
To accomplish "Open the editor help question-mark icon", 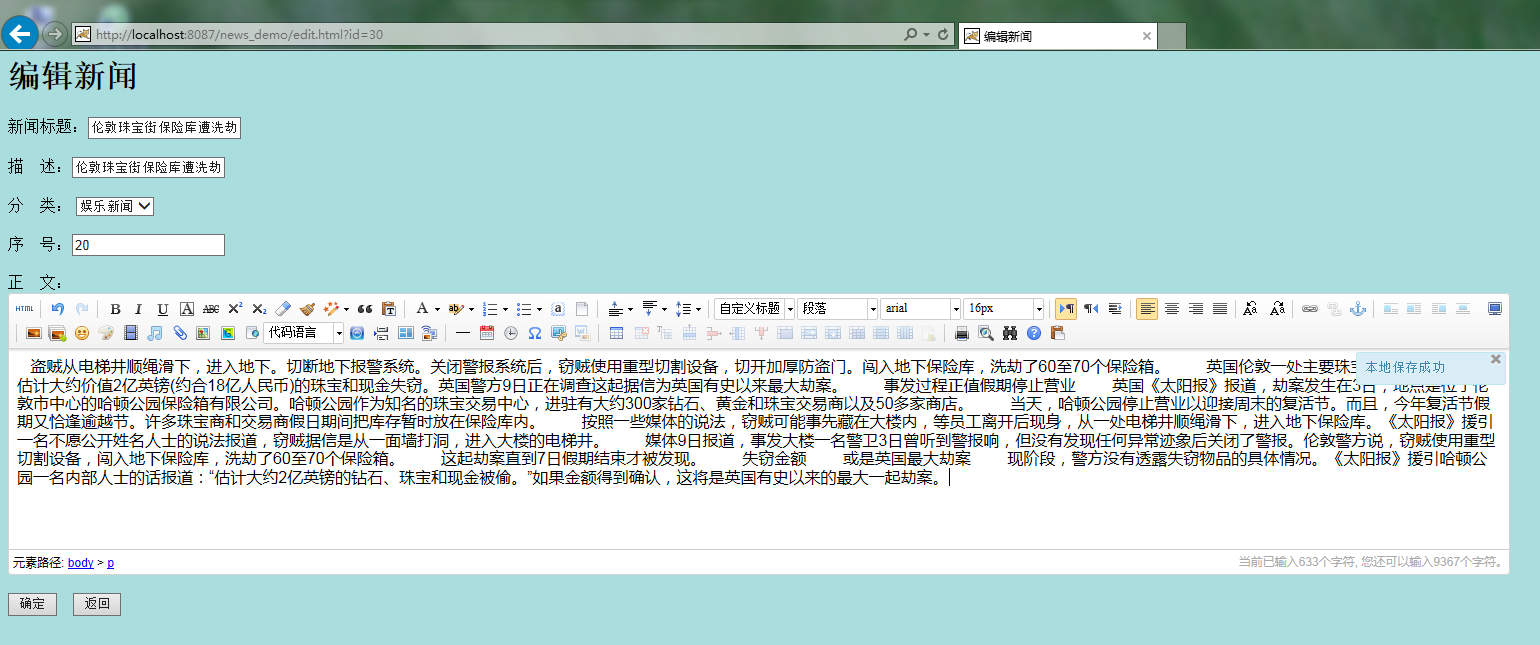I will (1034, 332).
